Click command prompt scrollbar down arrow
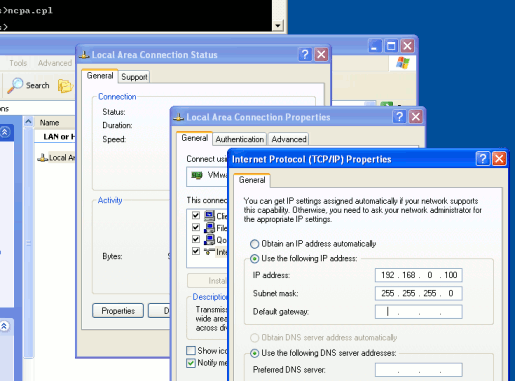This screenshot has width=515, height=381. [277, 25]
